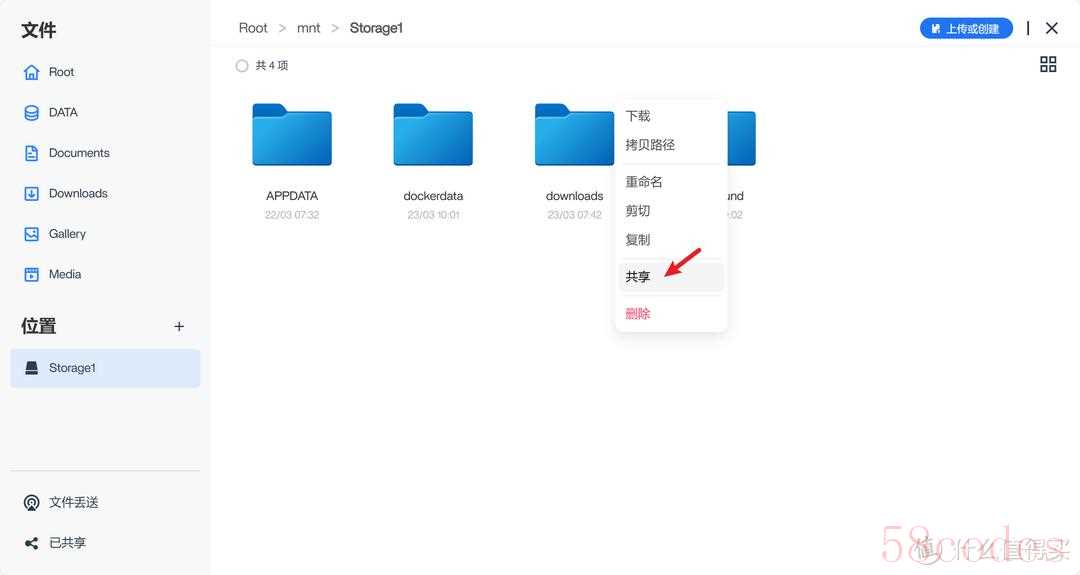
Task: Select 剪切 in the context menu
Action: [638, 211]
